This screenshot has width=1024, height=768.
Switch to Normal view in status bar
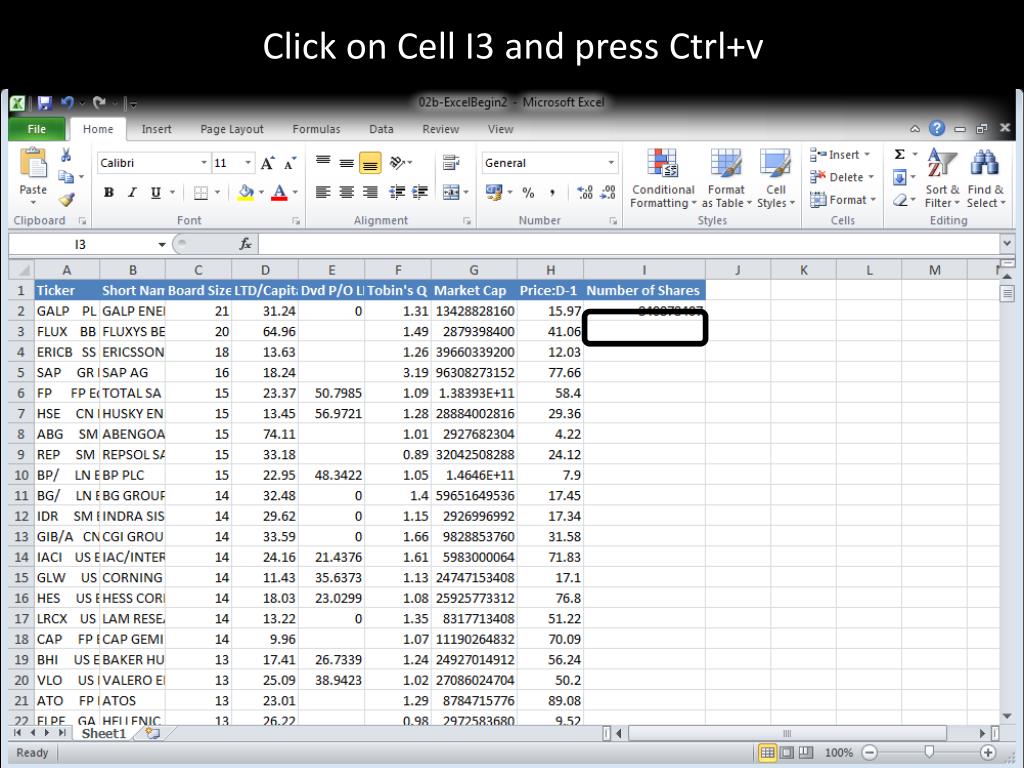point(767,753)
